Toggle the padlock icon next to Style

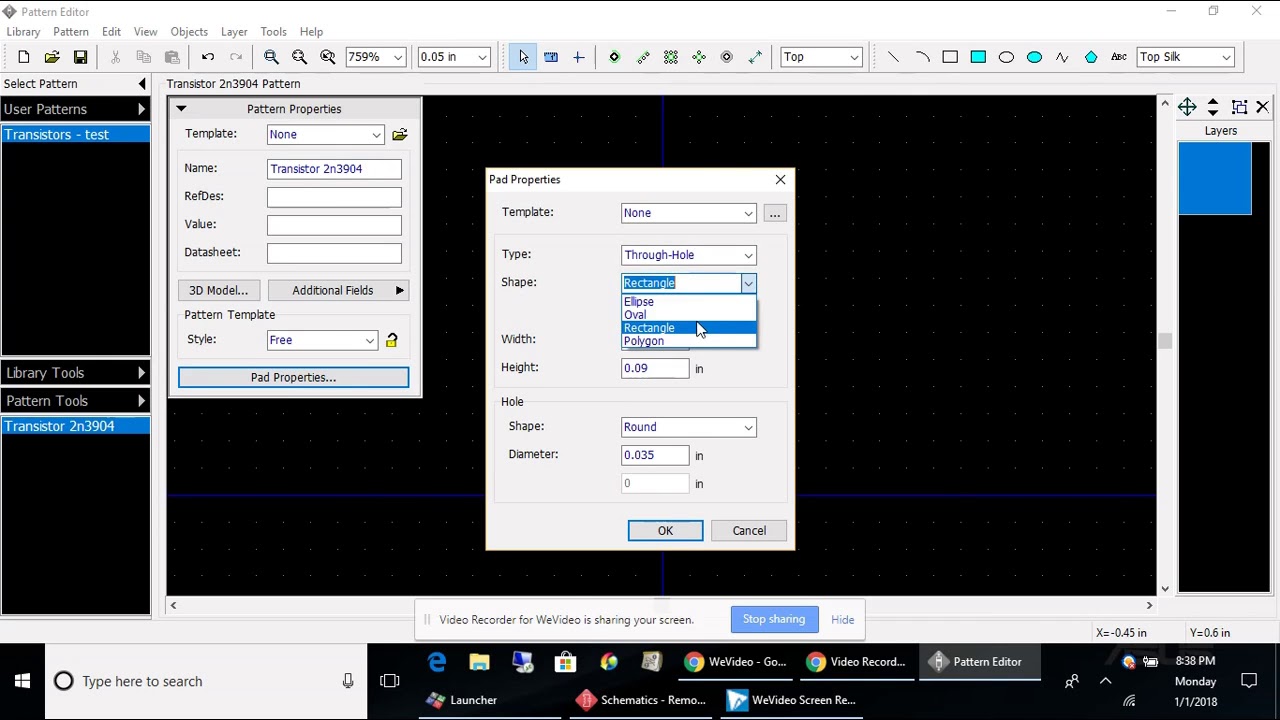pos(391,340)
